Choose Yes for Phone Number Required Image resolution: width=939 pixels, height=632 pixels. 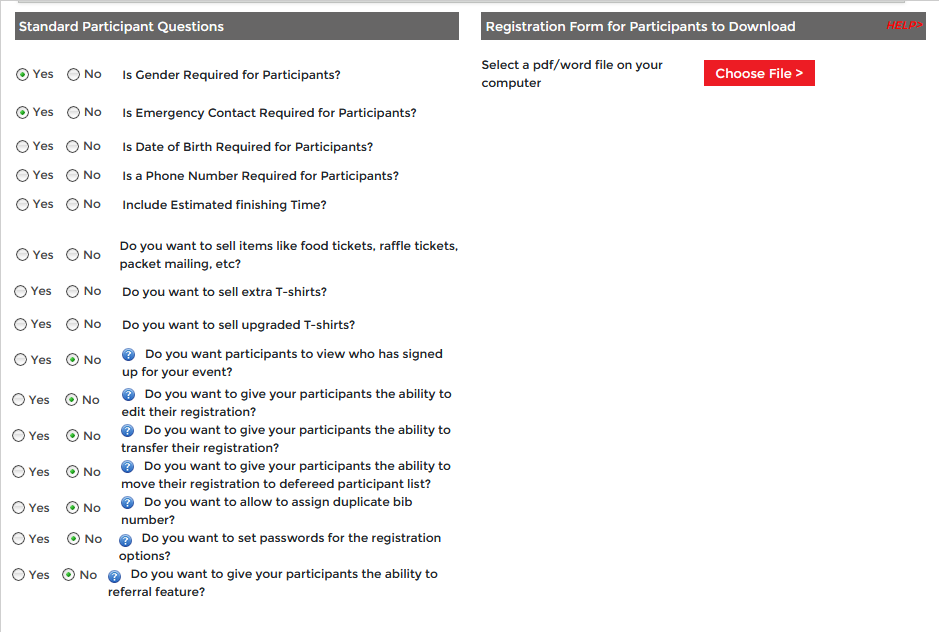[x=22, y=176]
